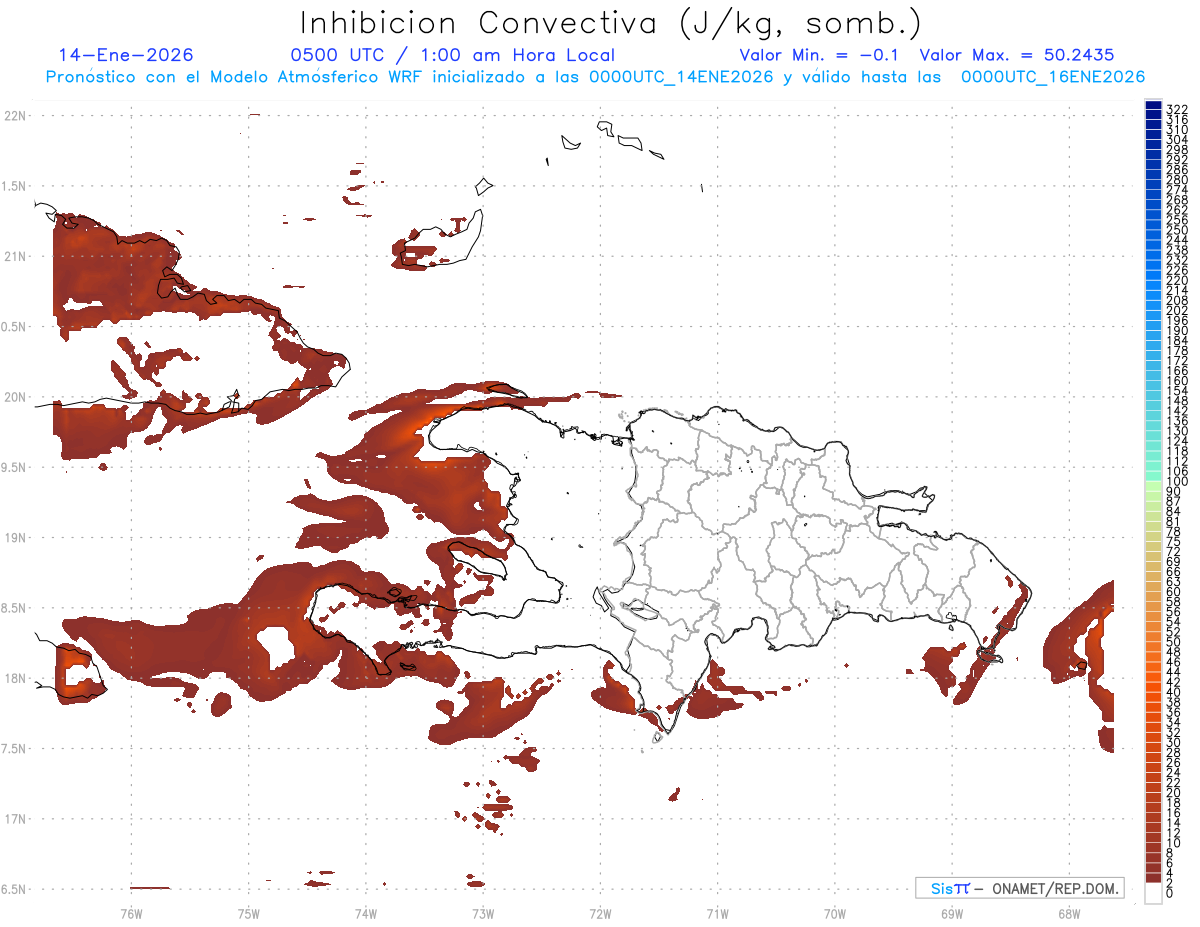The width and height of the screenshot is (1200, 927).
Task: Click the '74W' longitude label
Action: [x=366, y=913]
